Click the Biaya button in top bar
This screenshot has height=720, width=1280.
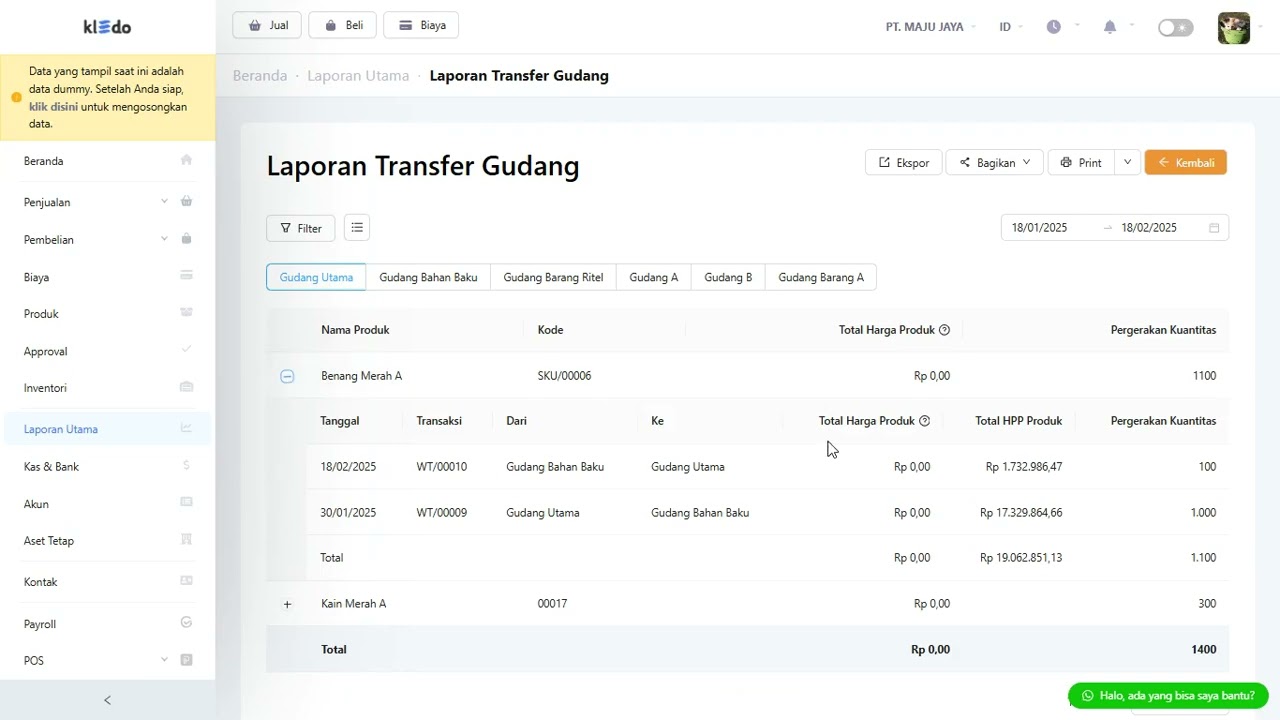[x=421, y=25]
